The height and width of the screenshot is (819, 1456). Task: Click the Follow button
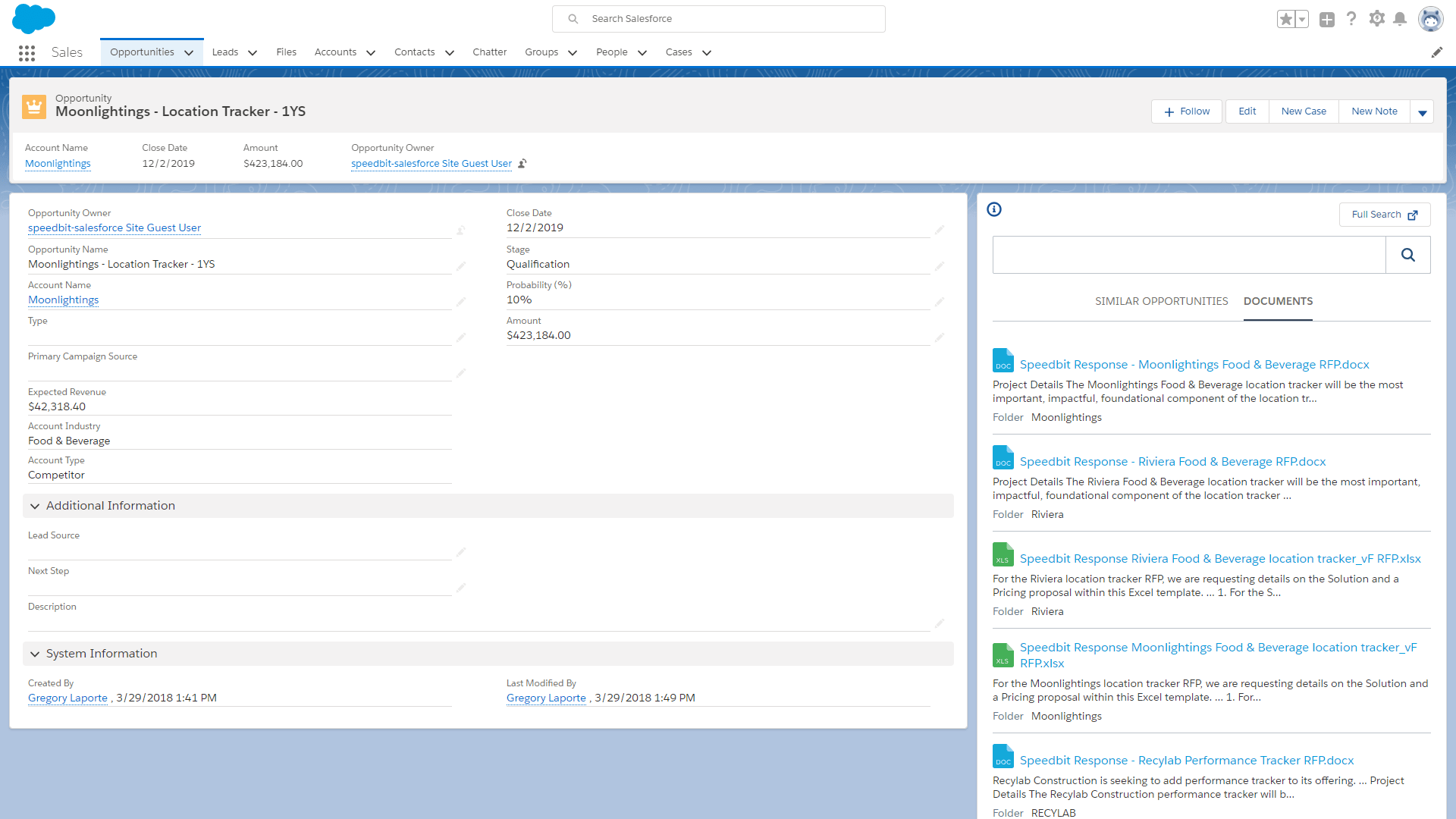[x=1187, y=111]
